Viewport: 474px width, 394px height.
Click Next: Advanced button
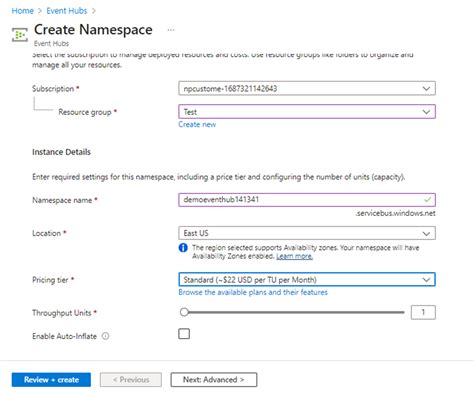click(x=214, y=380)
